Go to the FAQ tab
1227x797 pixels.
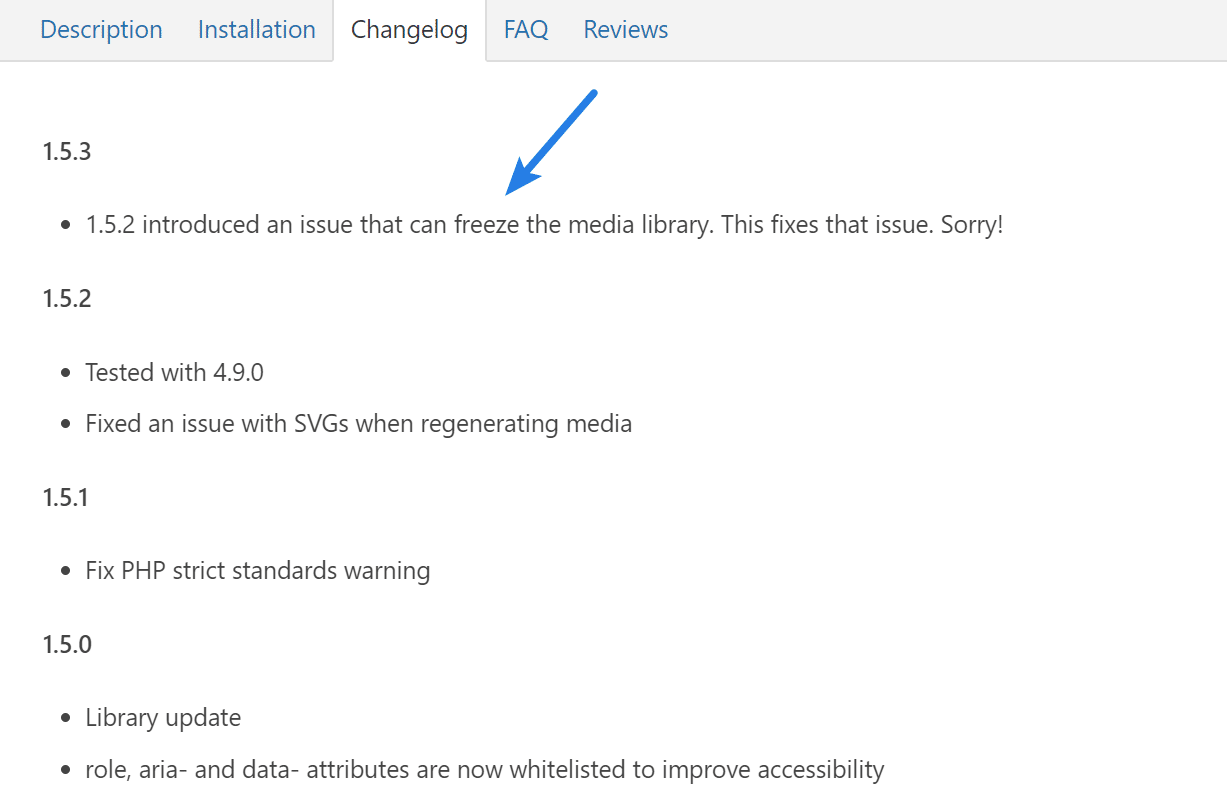pyautogui.click(x=525, y=30)
